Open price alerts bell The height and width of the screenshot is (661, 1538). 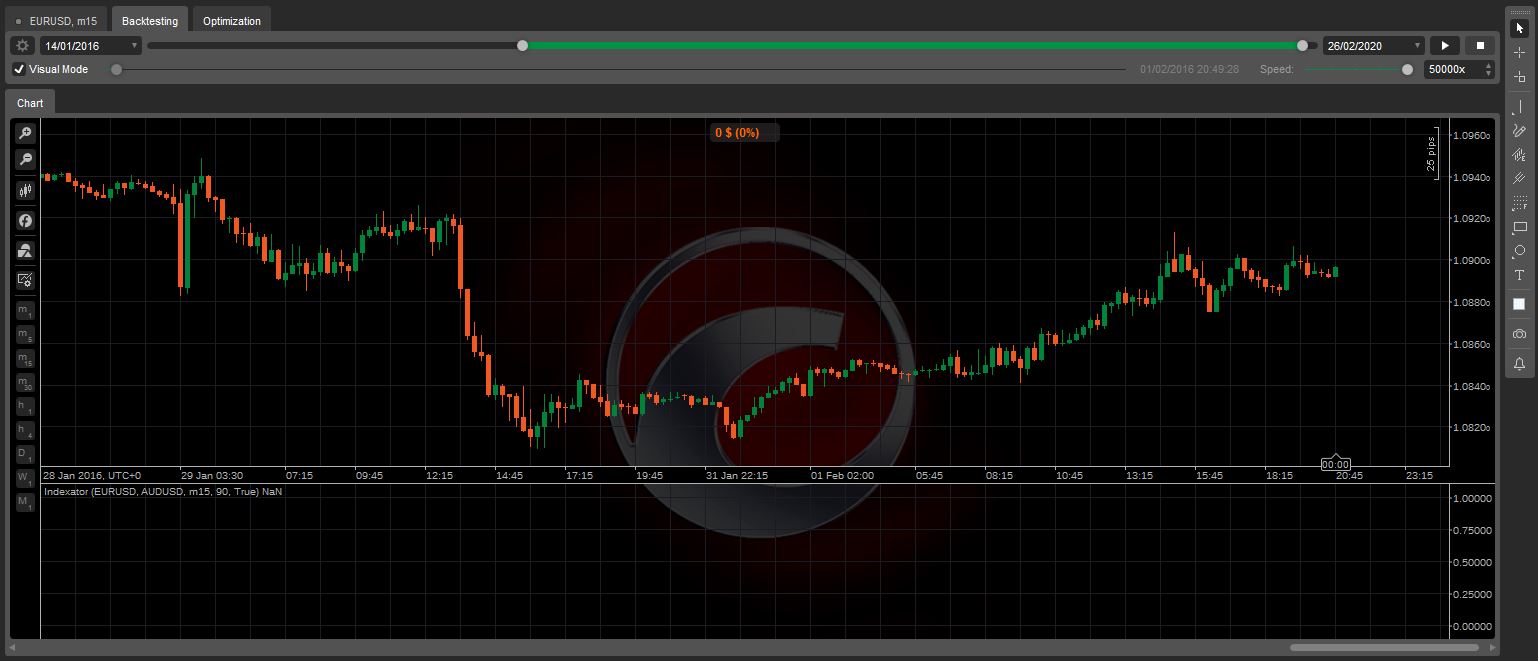pyautogui.click(x=1519, y=364)
